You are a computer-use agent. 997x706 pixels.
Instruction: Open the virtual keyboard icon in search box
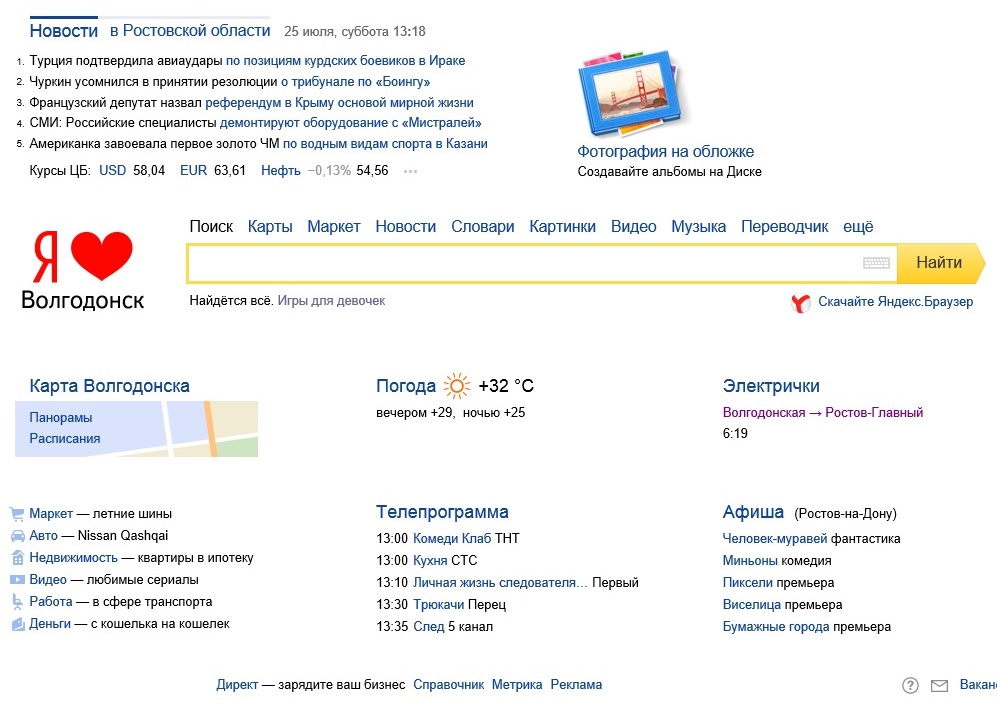tap(876, 263)
